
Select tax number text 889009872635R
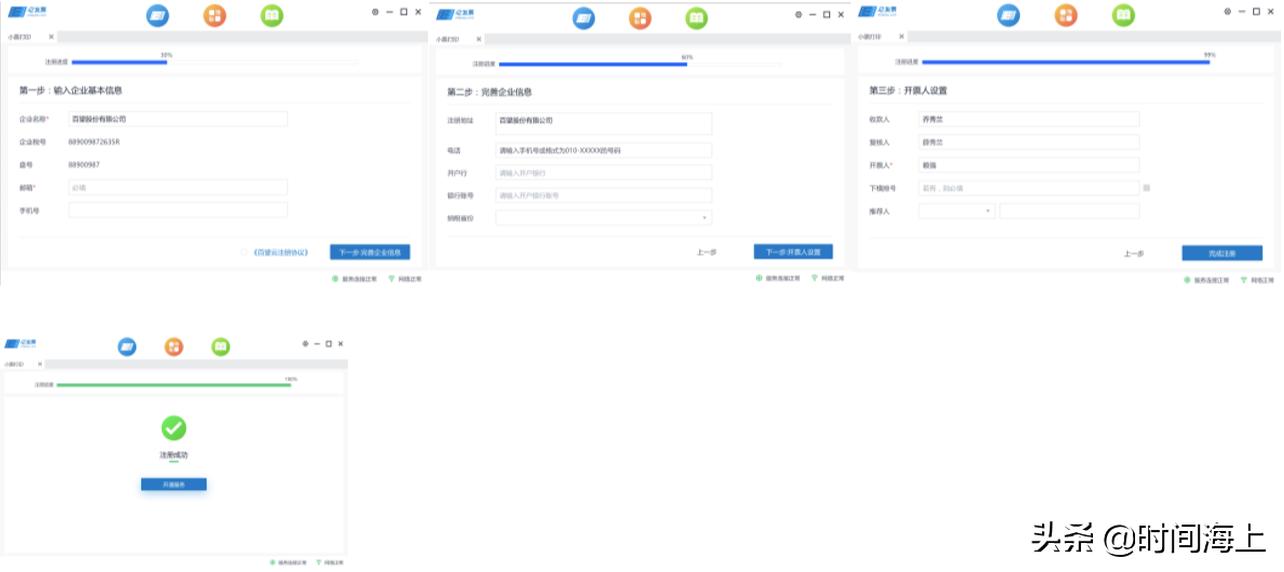click(94, 142)
